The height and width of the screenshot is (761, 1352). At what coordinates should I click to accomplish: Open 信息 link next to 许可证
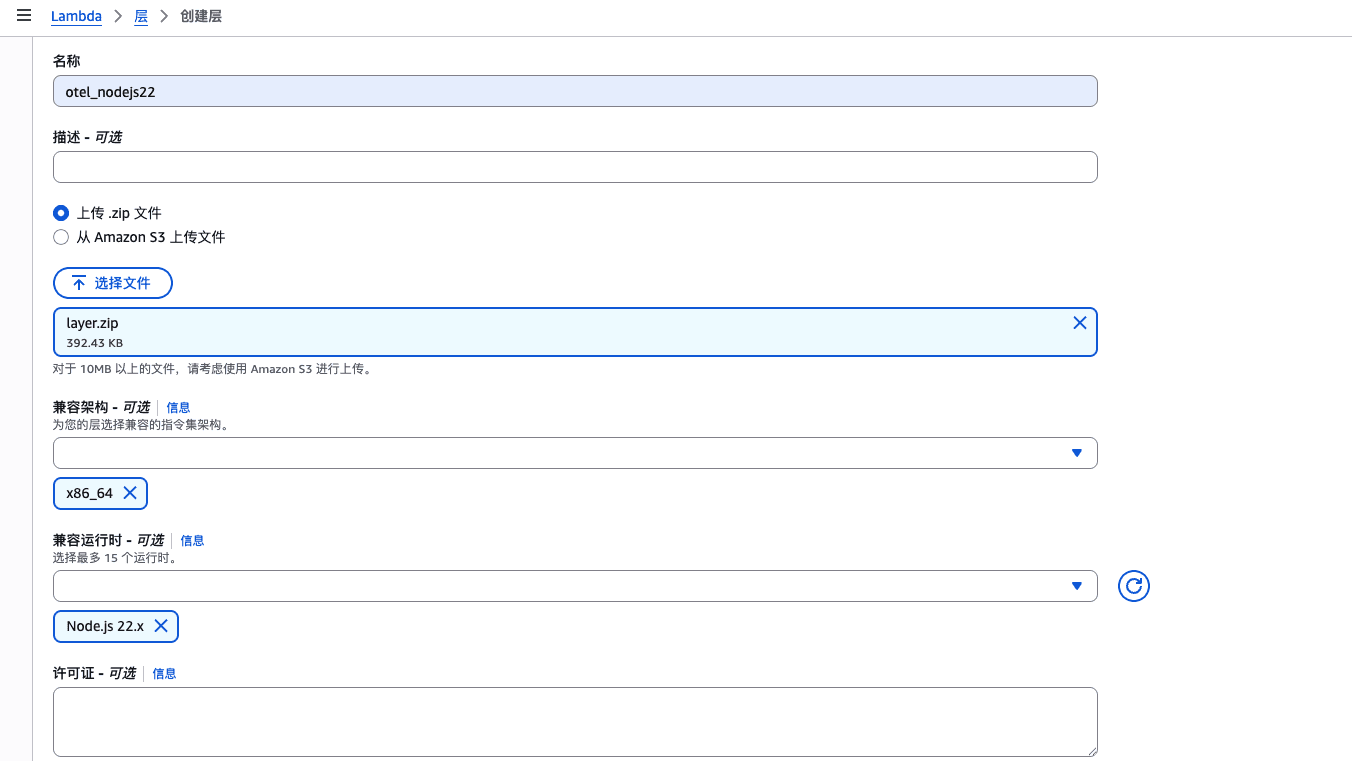coord(164,674)
